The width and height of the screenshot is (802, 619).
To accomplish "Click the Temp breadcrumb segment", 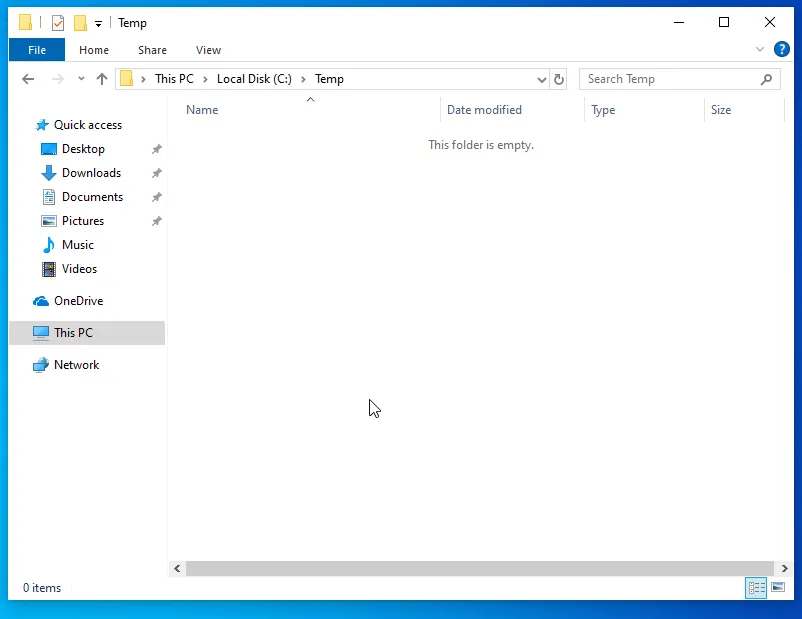I will 329,79.
